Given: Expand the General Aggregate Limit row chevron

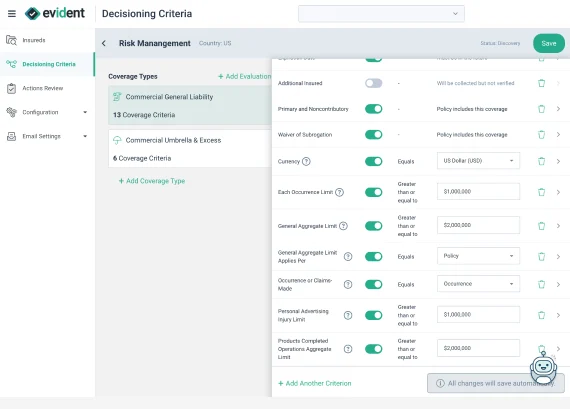Looking at the screenshot, I should (x=558, y=226).
